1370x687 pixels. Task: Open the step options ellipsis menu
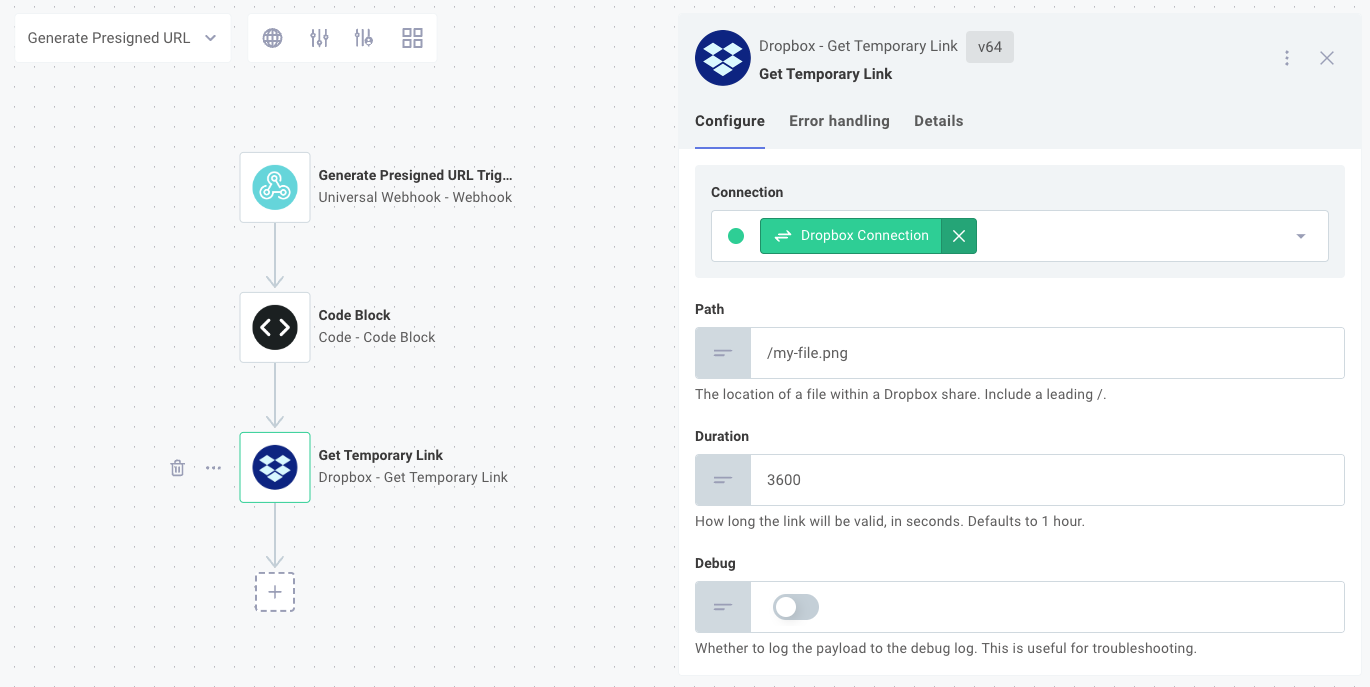coord(1287,57)
